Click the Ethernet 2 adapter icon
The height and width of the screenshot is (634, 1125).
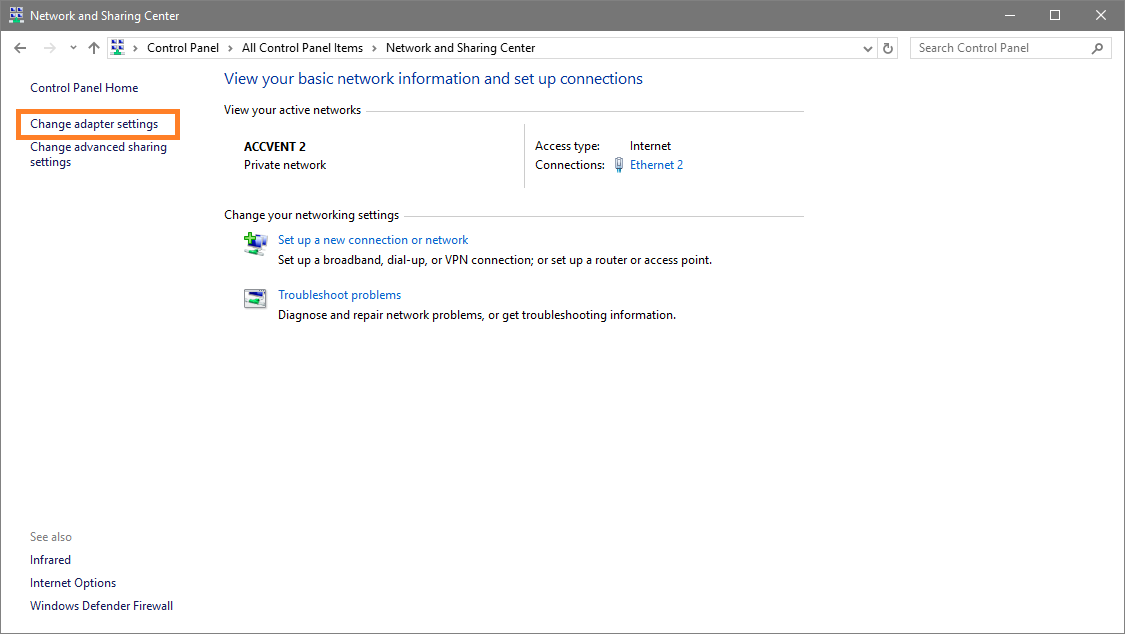[618, 165]
